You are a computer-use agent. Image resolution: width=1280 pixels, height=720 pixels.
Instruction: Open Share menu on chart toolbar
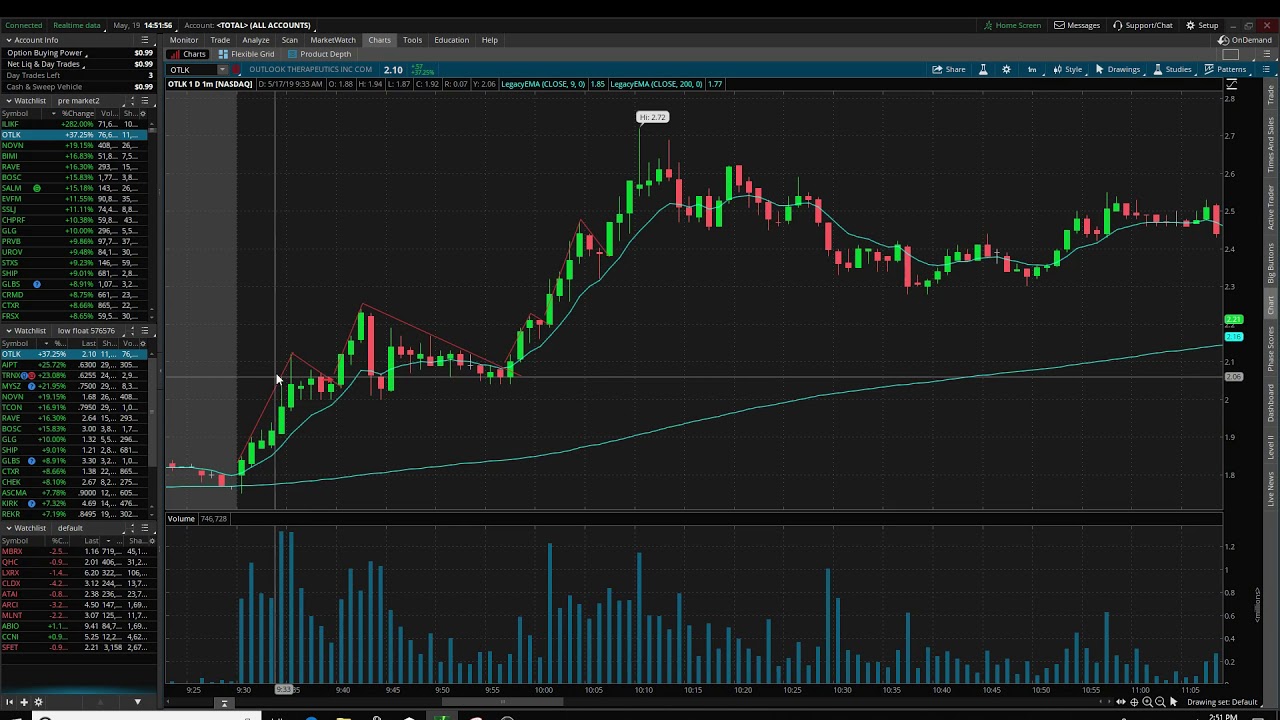[x=949, y=69]
